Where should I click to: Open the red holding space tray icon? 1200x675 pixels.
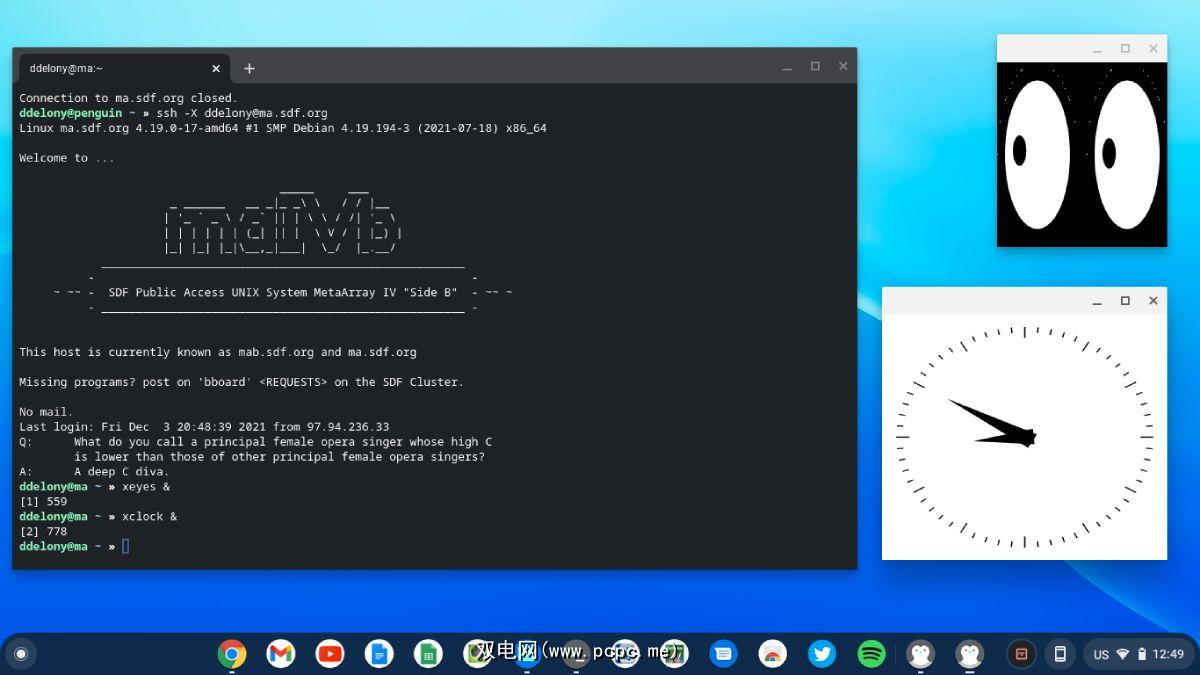[x=1021, y=654]
